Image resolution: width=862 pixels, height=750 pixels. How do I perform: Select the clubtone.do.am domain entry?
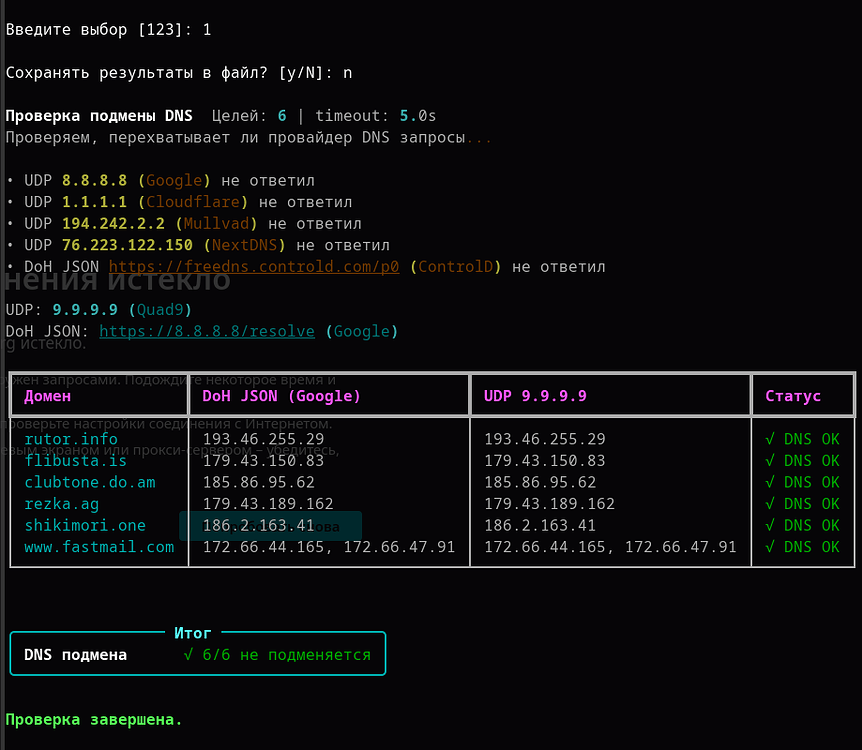(x=90, y=482)
